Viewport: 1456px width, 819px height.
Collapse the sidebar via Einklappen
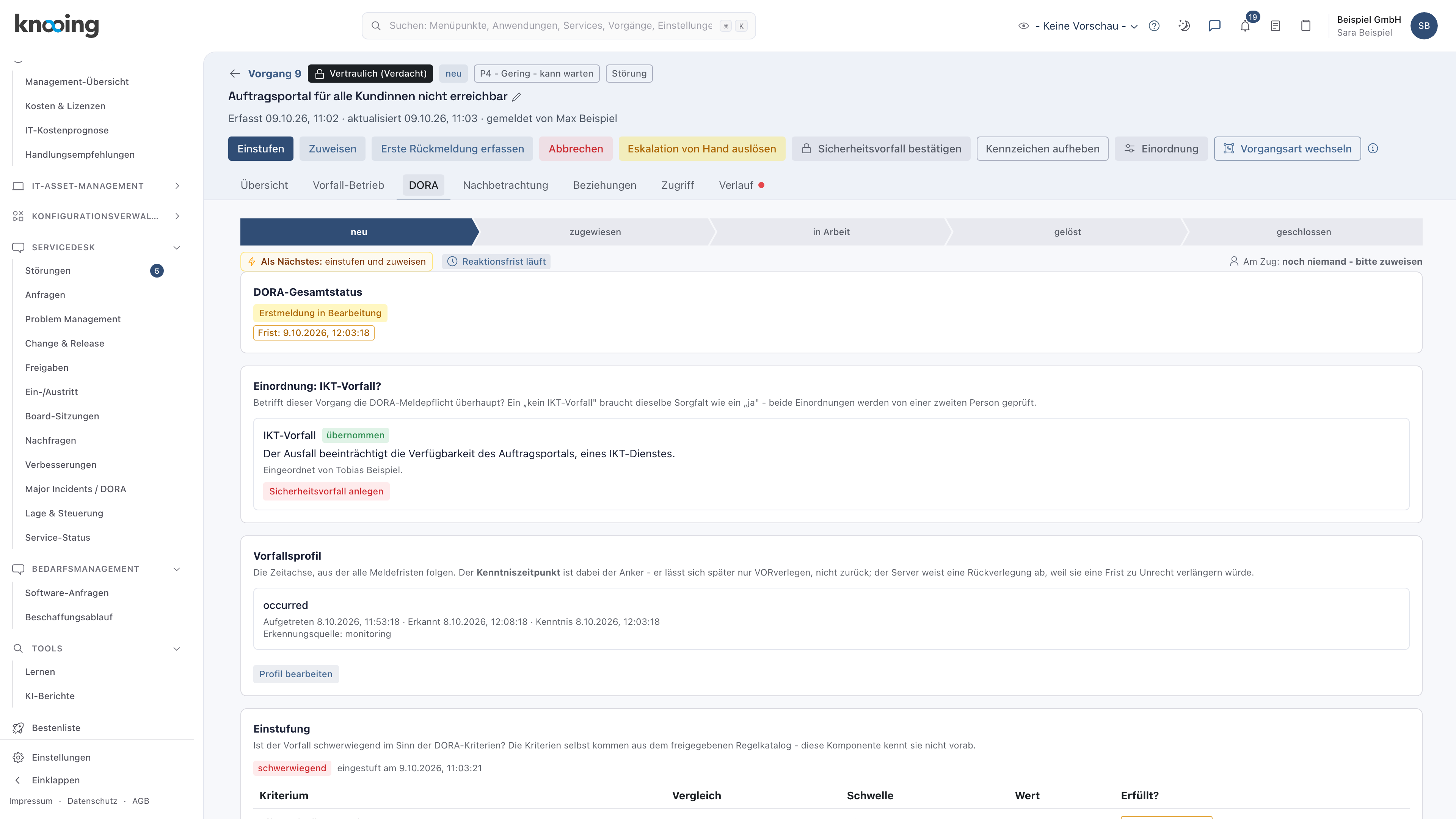[55, 780]
